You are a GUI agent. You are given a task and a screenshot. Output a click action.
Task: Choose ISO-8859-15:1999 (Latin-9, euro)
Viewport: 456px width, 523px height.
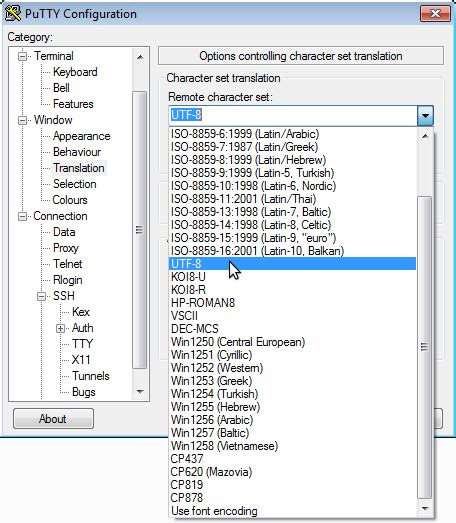click(x=293, y=238)
